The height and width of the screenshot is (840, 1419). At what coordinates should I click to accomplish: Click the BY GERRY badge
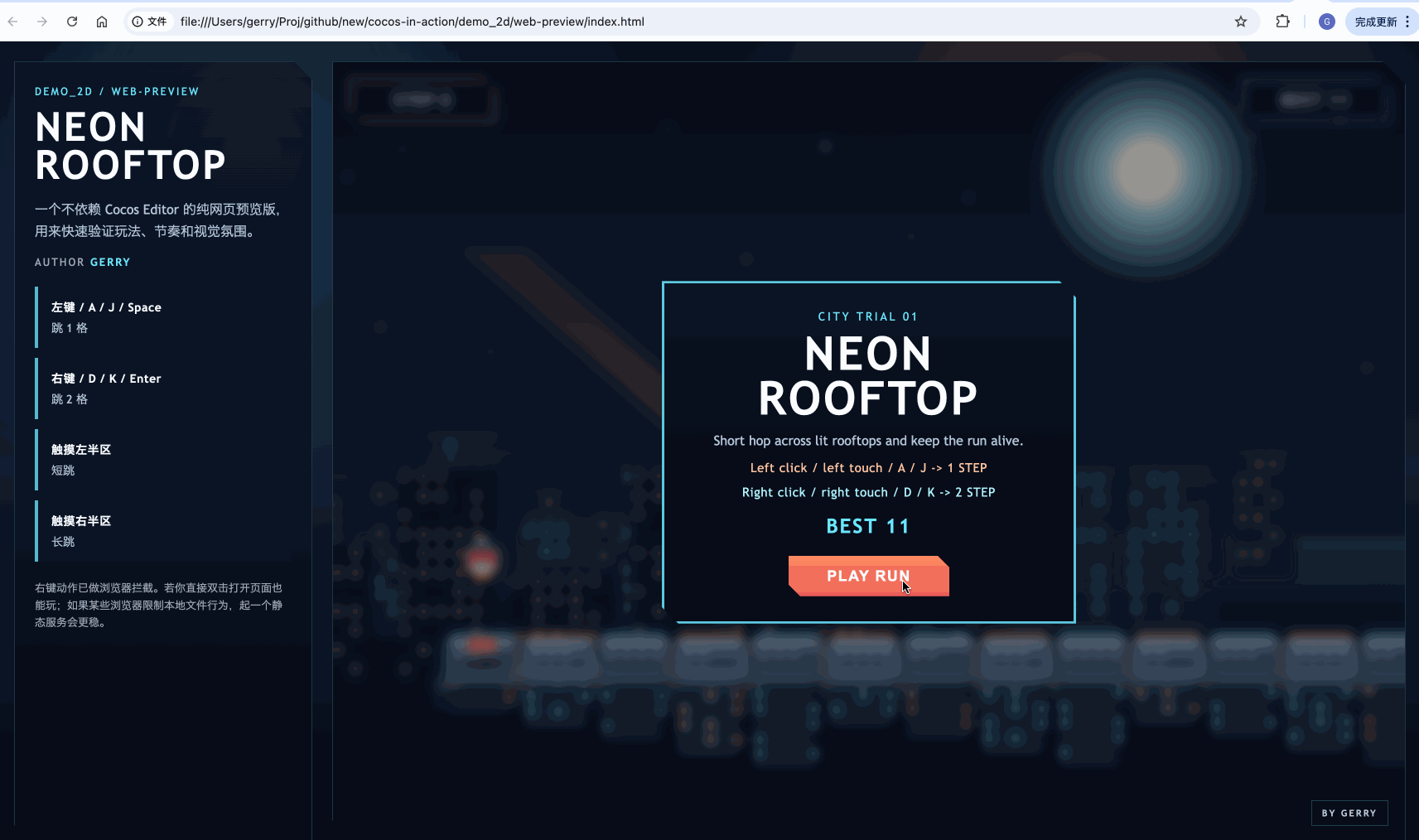coord(1349,813)
